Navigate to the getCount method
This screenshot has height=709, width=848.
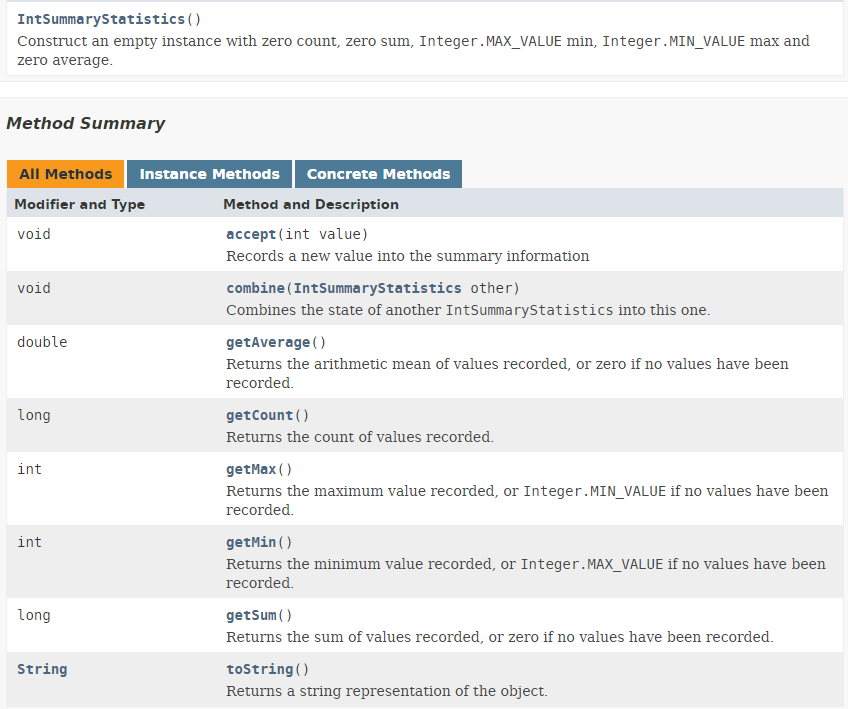259,415
